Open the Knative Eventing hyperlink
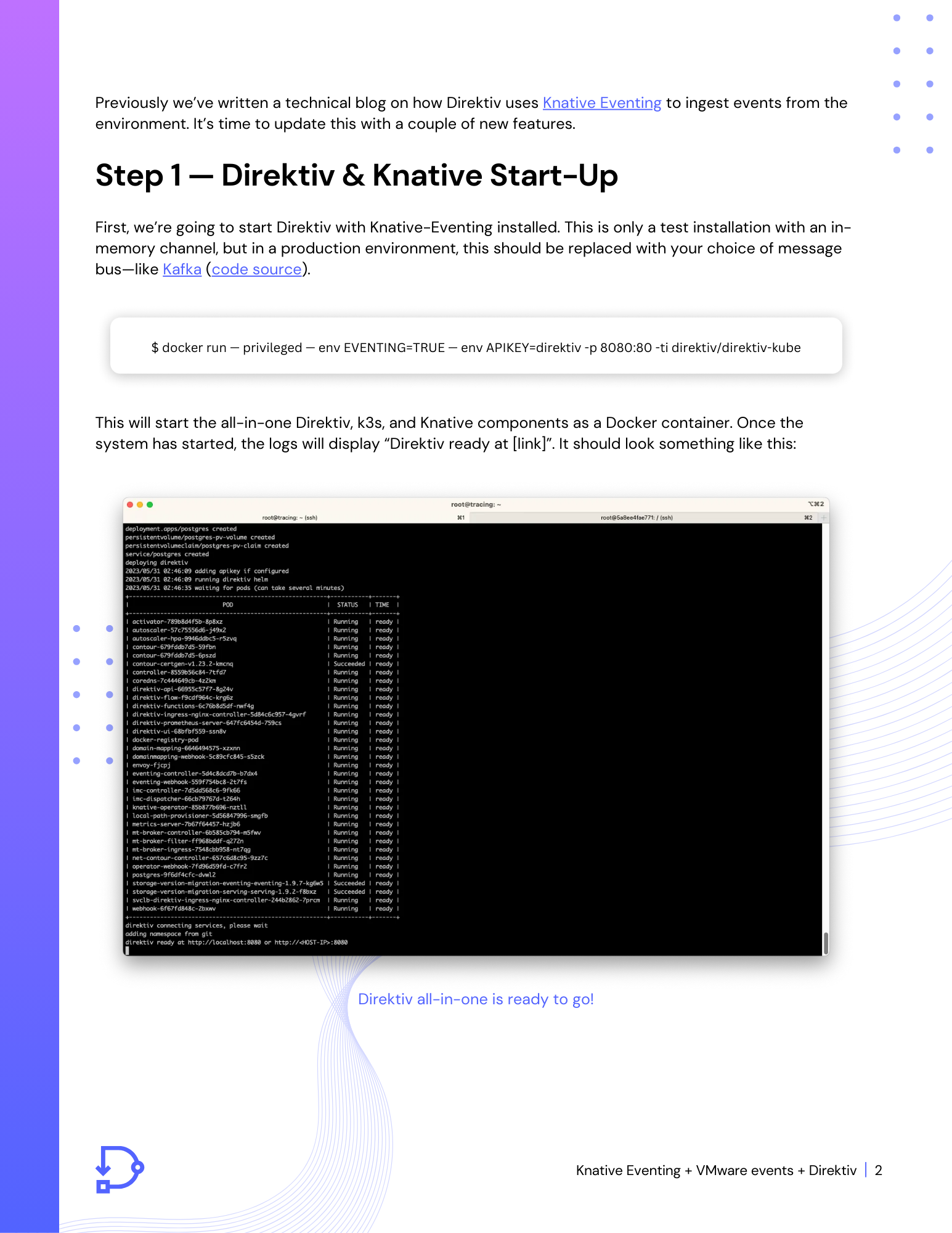 (602, 103)
